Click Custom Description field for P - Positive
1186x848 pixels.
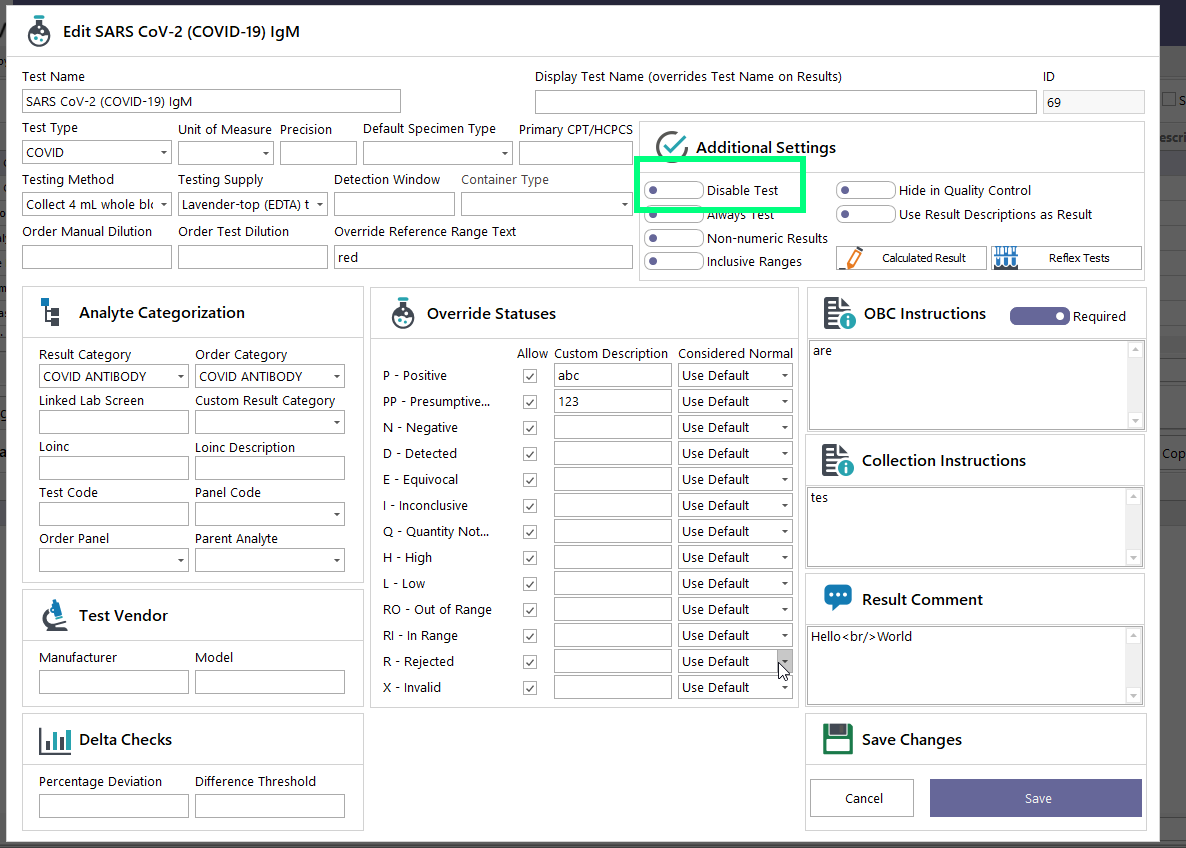coord(613,376)
